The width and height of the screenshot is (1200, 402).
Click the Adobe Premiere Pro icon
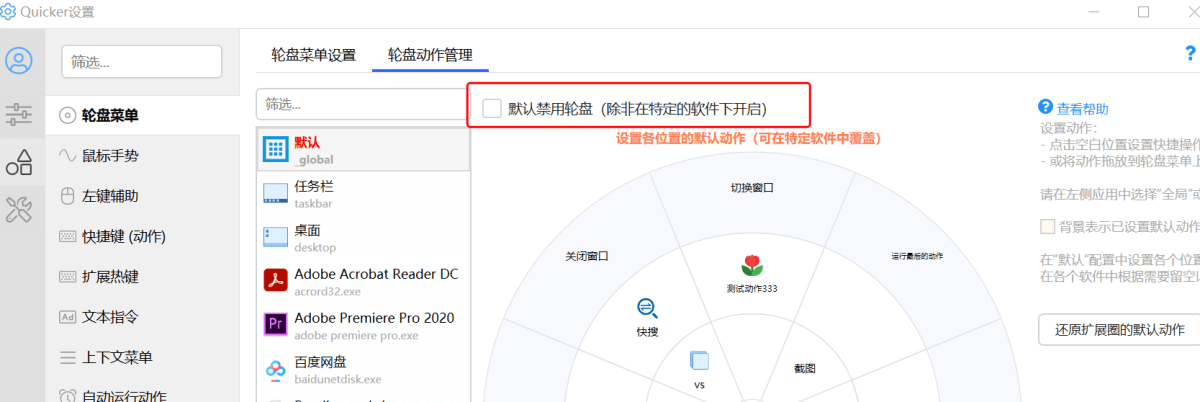pos(275,324)
